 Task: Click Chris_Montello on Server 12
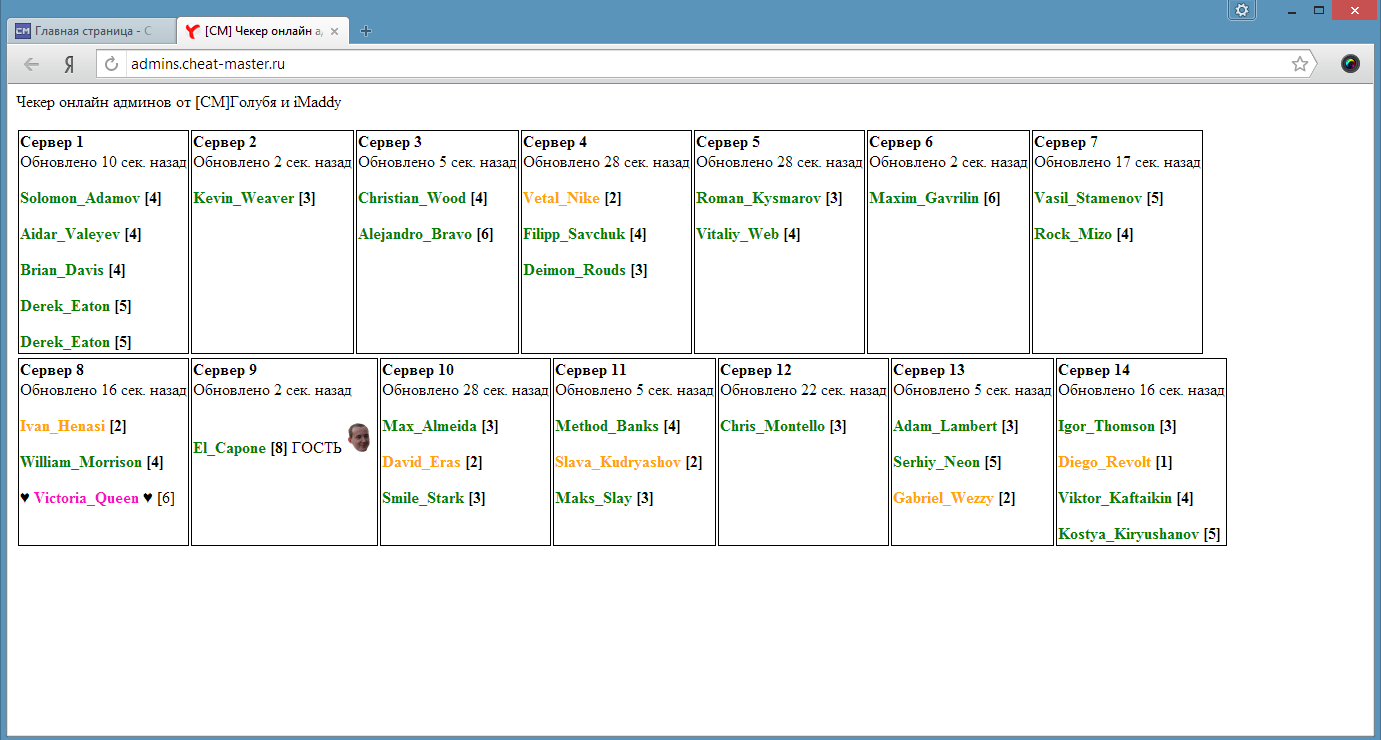(x=772, y=426)
